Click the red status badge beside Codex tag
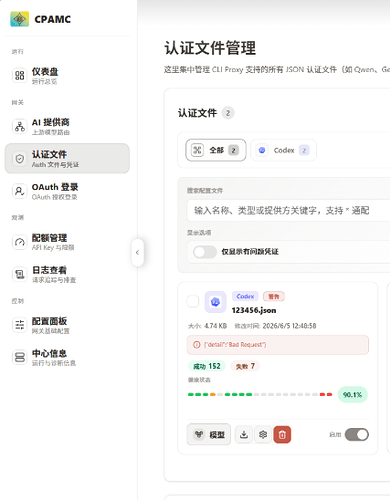Screen dimensions: 390x500 (274, 296)
